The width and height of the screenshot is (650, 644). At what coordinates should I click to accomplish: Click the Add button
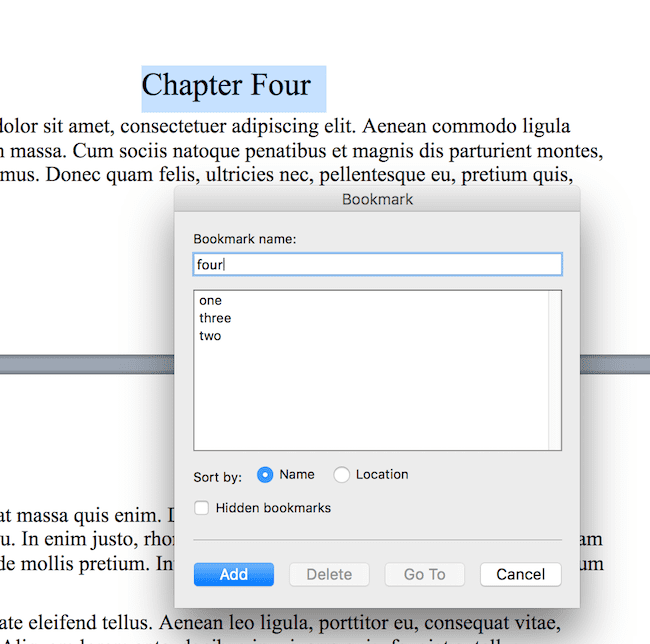point(234,574)
